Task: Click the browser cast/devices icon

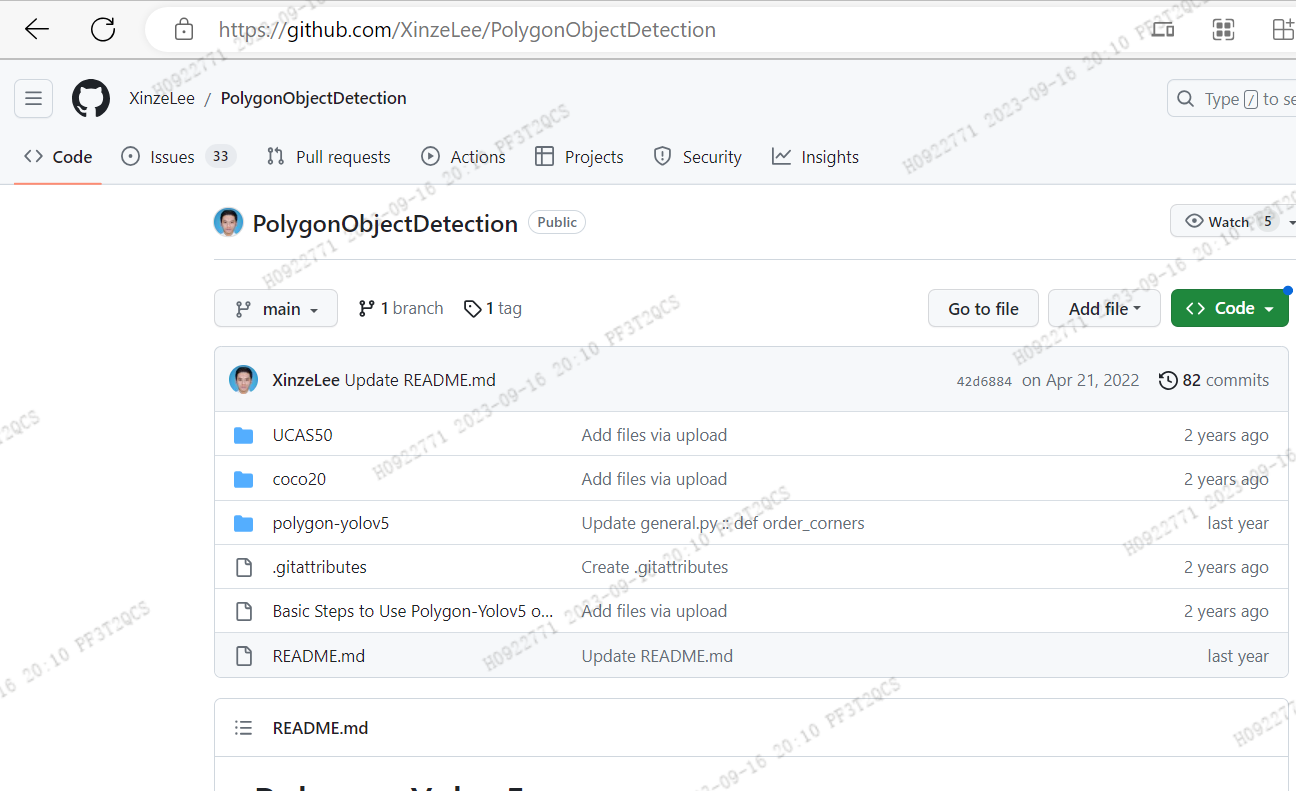Action: (x=1163, y=30)
